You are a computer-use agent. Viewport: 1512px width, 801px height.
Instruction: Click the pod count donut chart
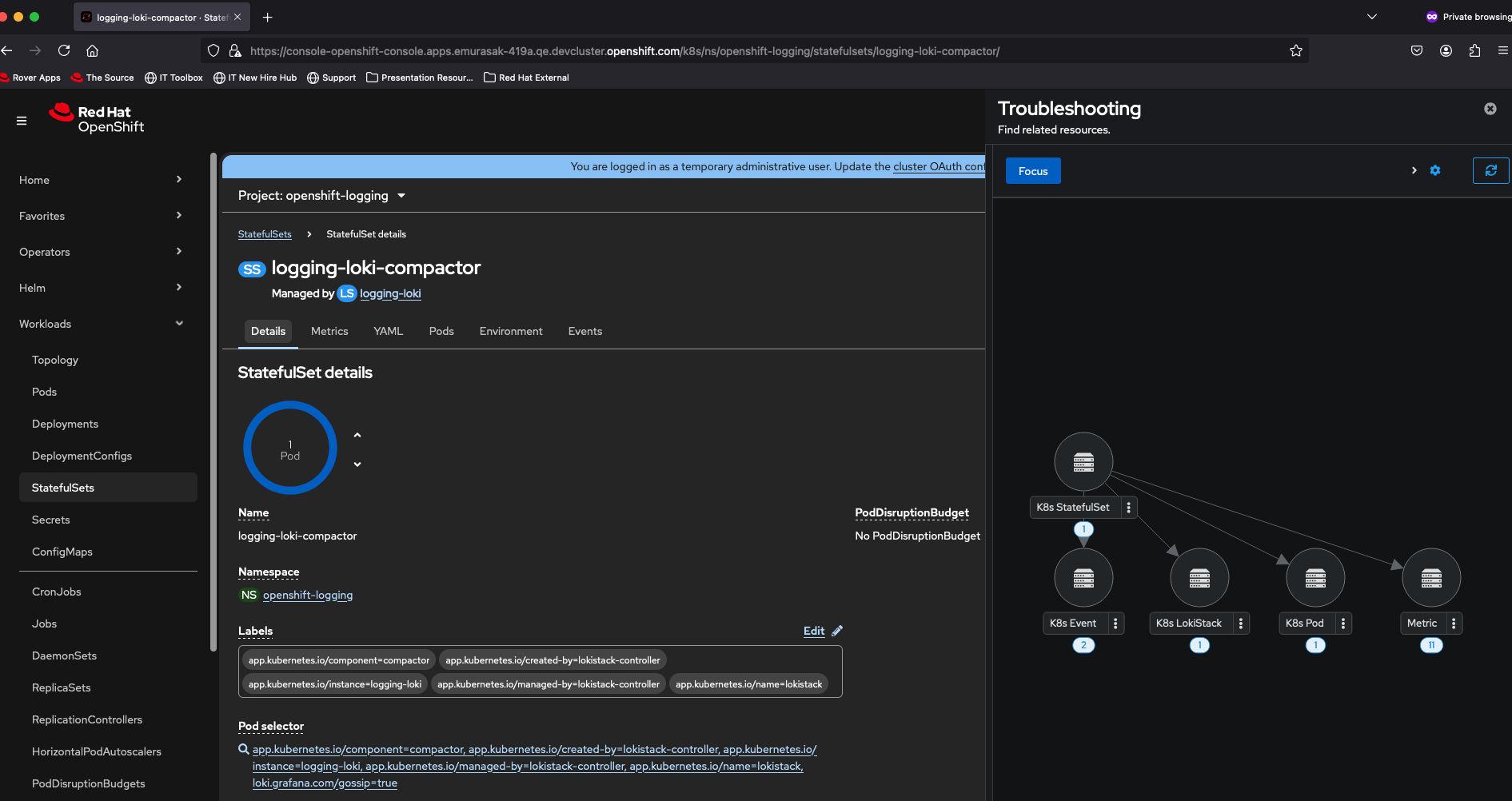point(290,448)
